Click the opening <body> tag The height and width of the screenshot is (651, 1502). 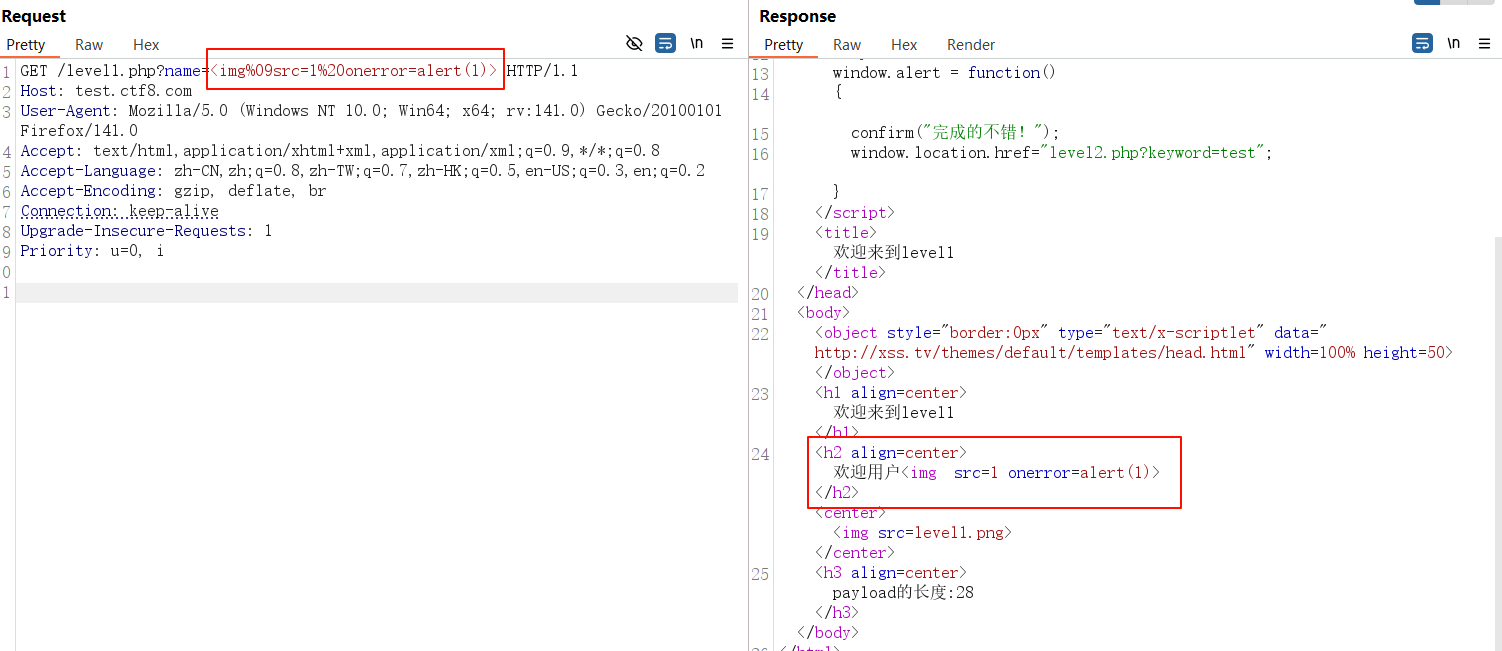pos(824,313)
